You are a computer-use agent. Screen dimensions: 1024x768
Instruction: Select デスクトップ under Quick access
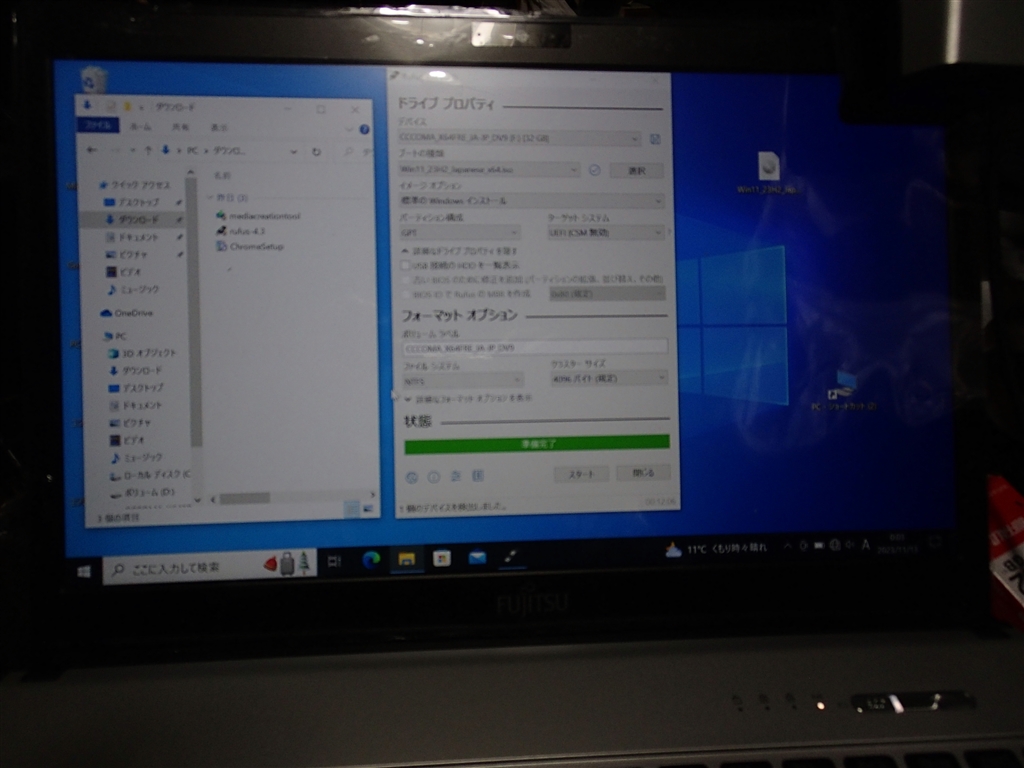point(133,202)
